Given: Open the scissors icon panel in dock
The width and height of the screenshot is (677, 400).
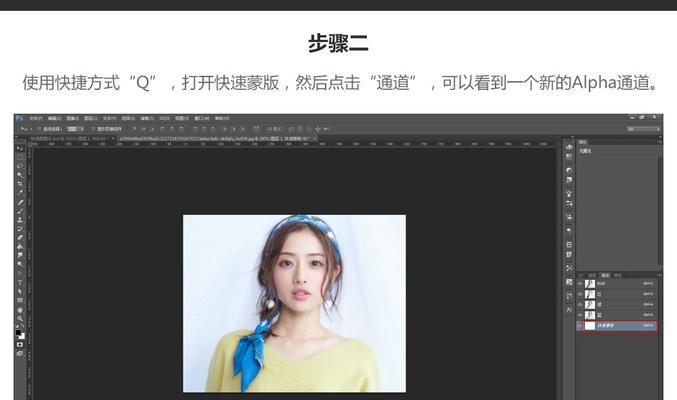Looking at the screenshot, I should pos(569,268).
